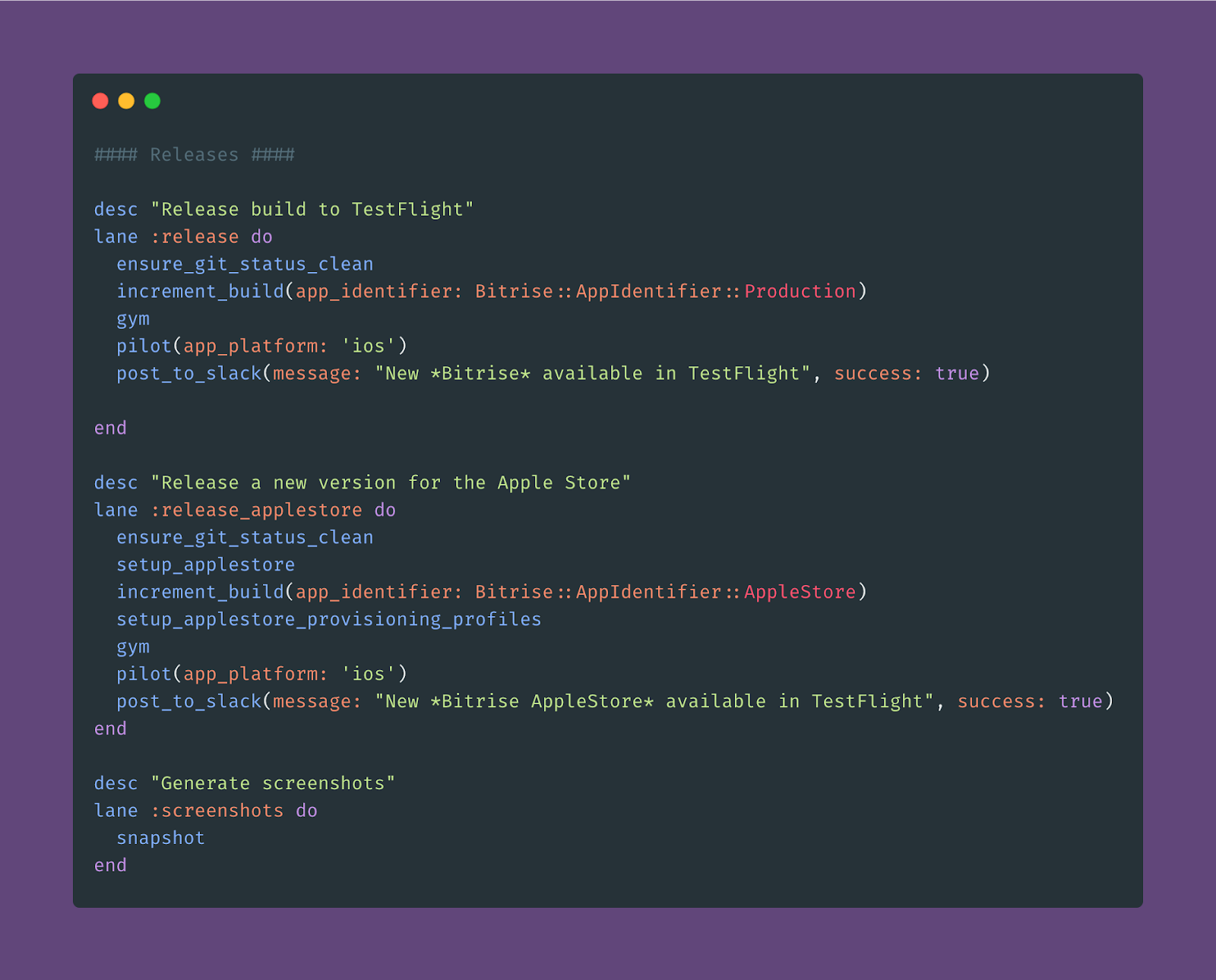1216x980 pixels.
Task: Click the yellow minimize window dot
Action: (126, 101)
